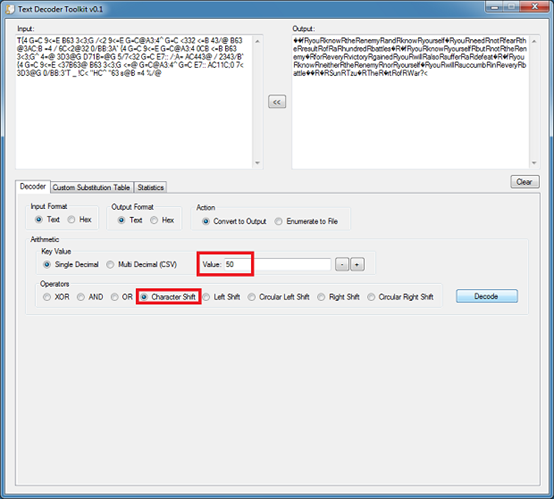The image size is (554, 499).
Task: Select Text as Output Format
Action: pos(130,220)
